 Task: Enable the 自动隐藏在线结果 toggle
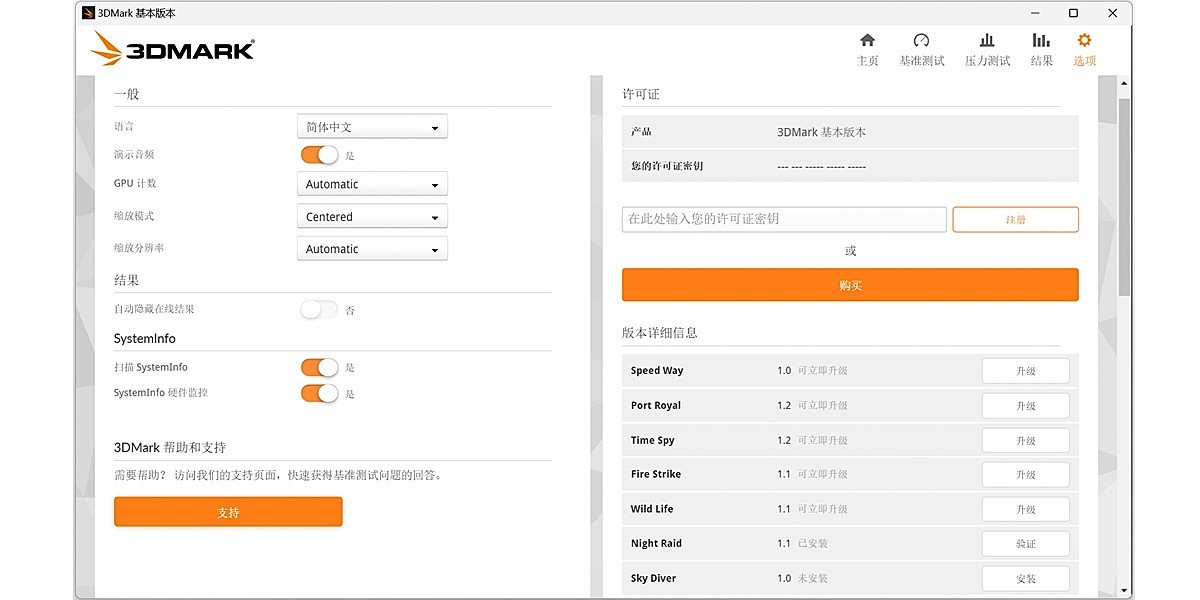pos(318,310)
